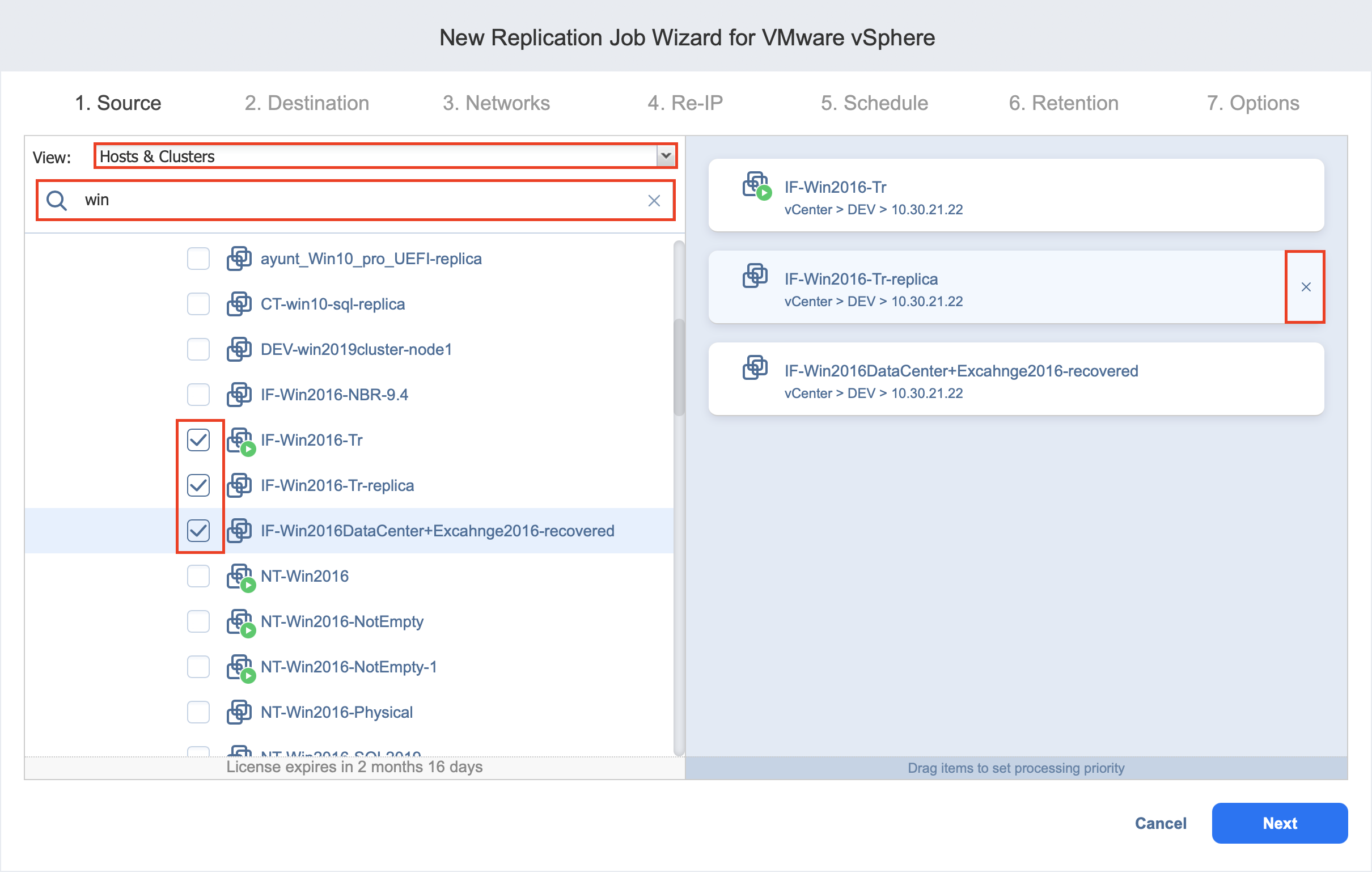Check the CT-win10-sql-replica checkbox

198,304
